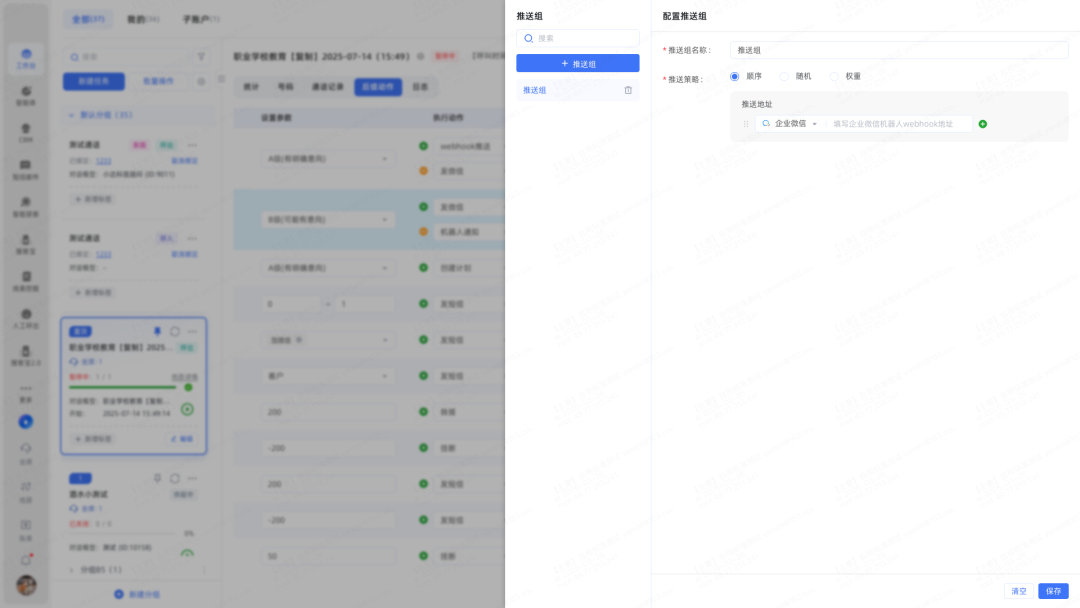Screen dimensions: 1080x608
Task: Select the 权重 push strategy
Action: pyautogui.click(x=835, y=76)
